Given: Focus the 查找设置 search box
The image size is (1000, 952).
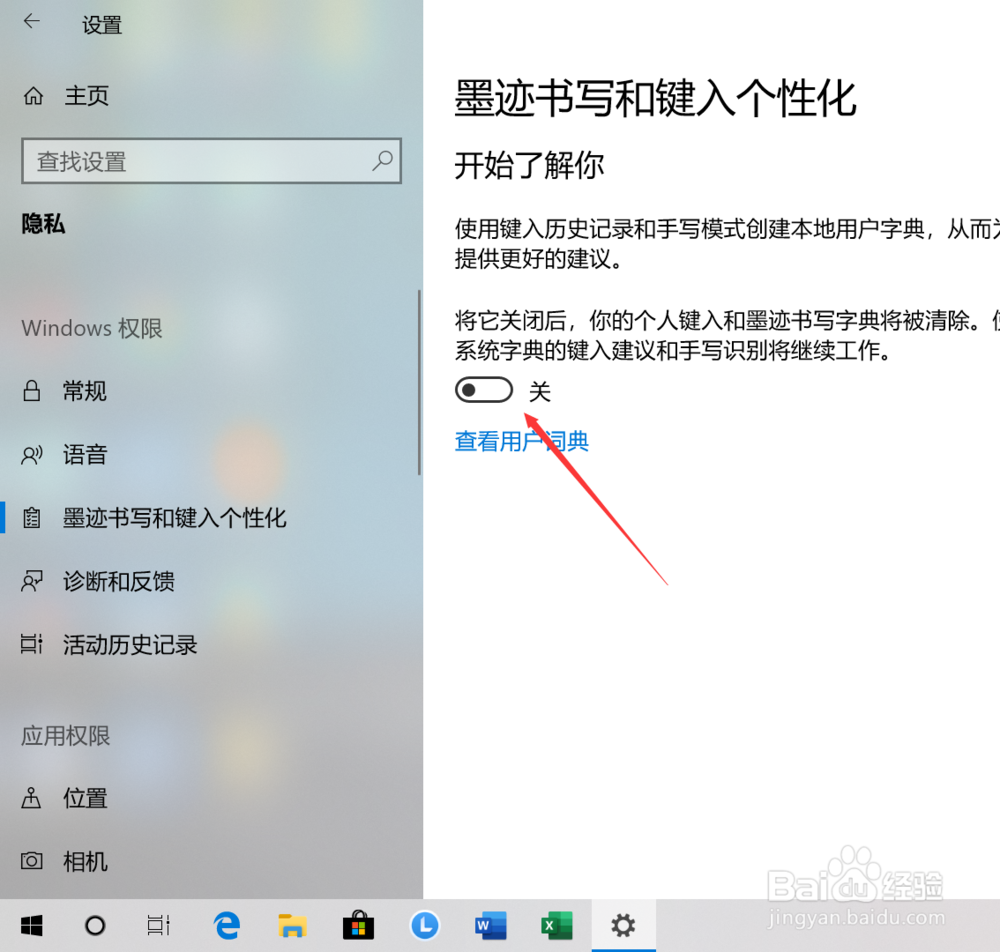Looking at the screenshot, I should point(211,161).
